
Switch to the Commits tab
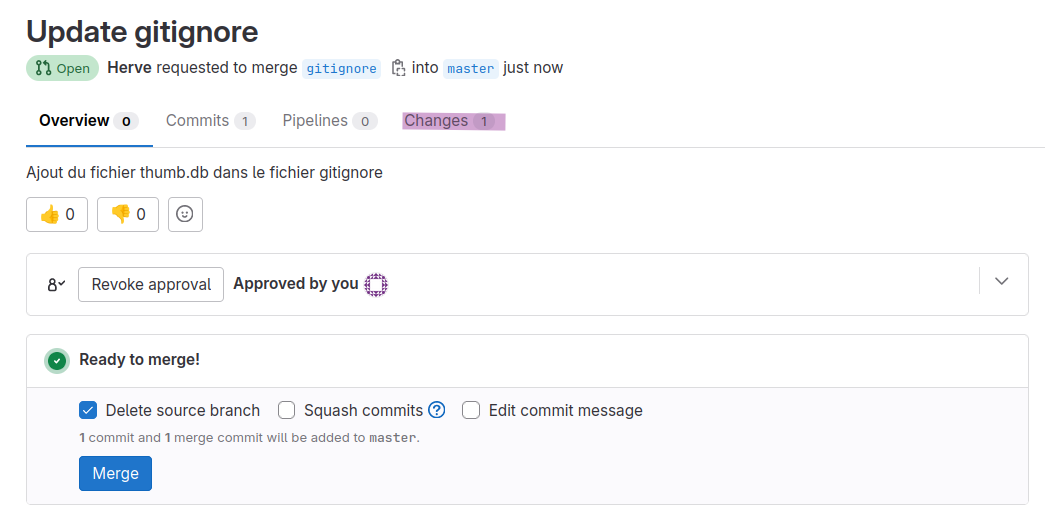click(211, 121)
